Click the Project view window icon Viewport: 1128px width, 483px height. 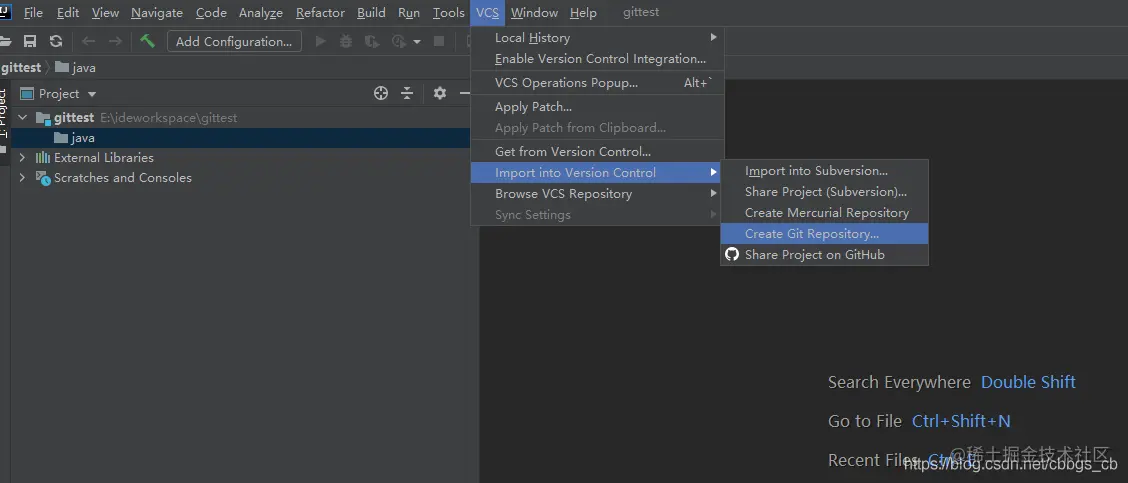(x=27, y=94)
